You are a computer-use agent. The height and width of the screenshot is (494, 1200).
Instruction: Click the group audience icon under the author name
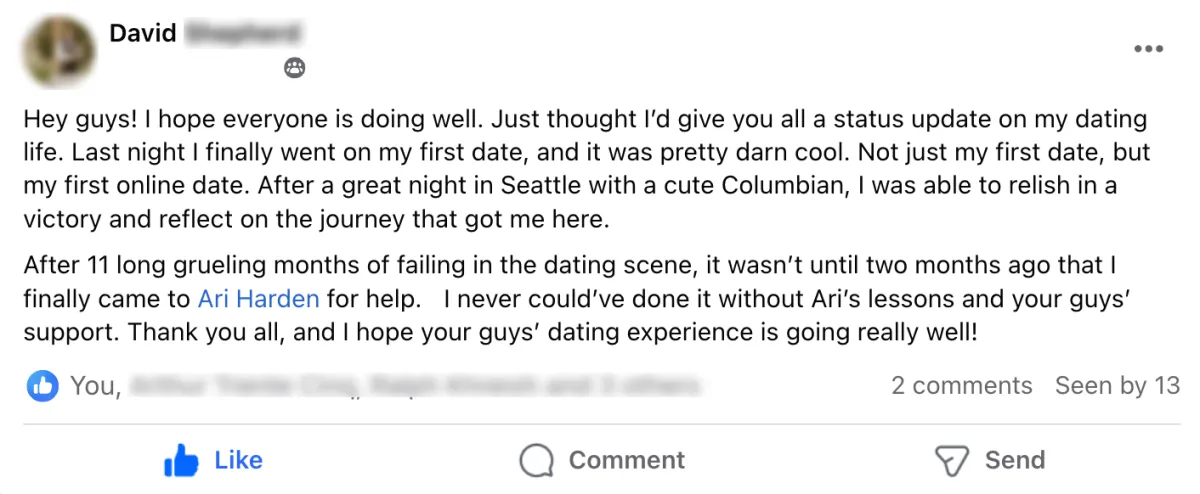click(x=294, y=68)
